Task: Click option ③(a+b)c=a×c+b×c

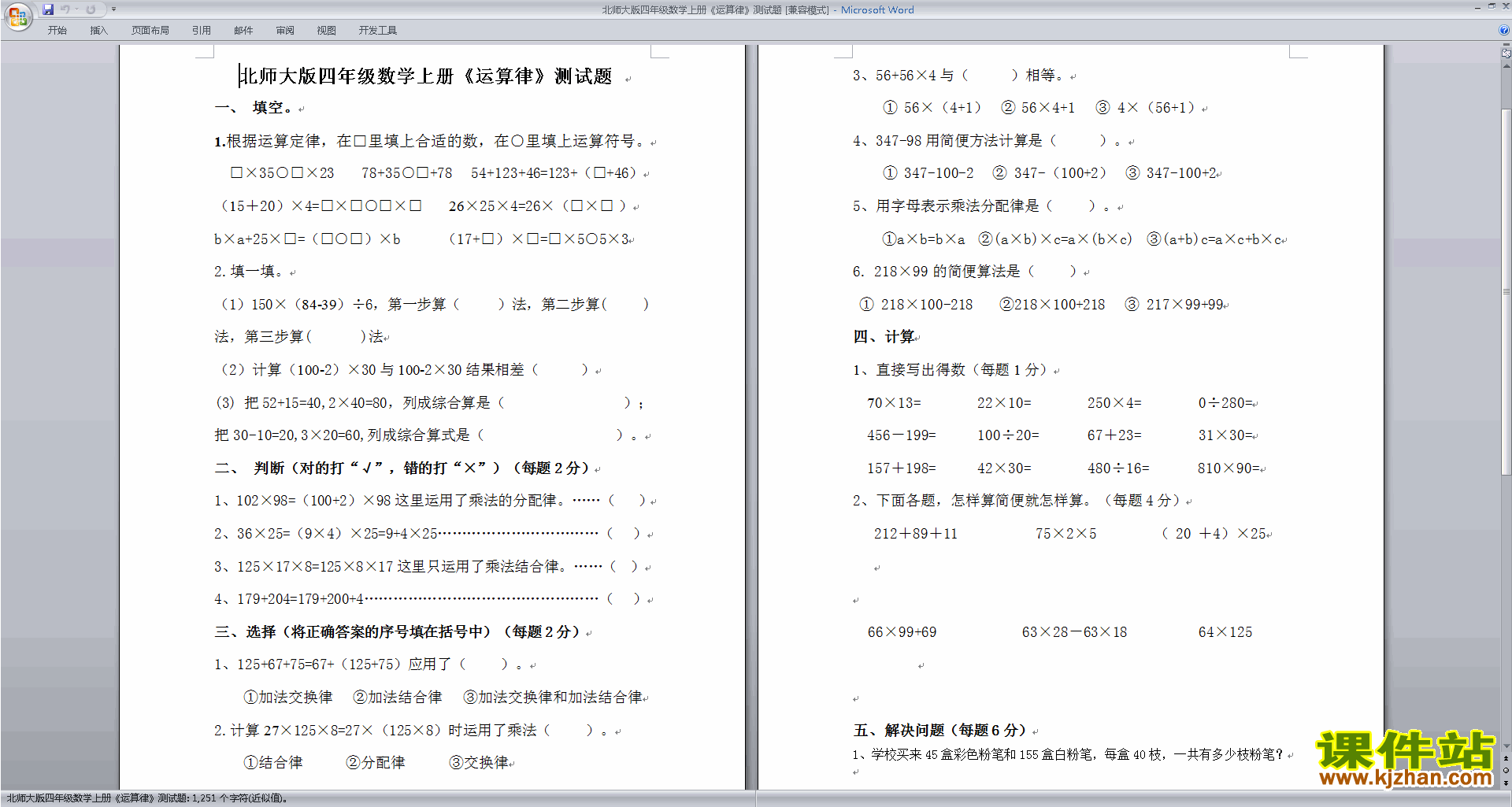Action: tap(1215, 239)
